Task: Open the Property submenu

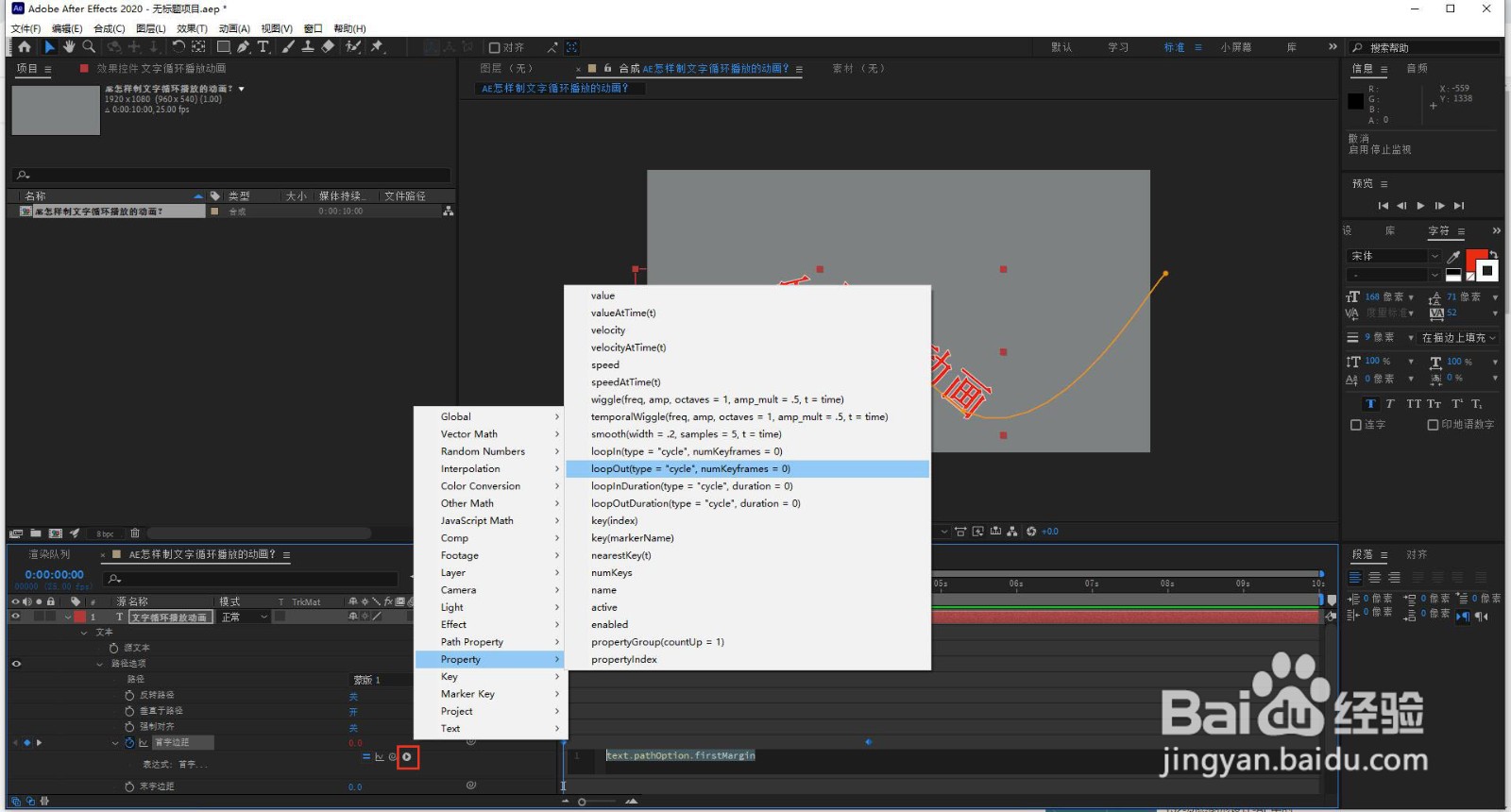Action: (489, 659)
